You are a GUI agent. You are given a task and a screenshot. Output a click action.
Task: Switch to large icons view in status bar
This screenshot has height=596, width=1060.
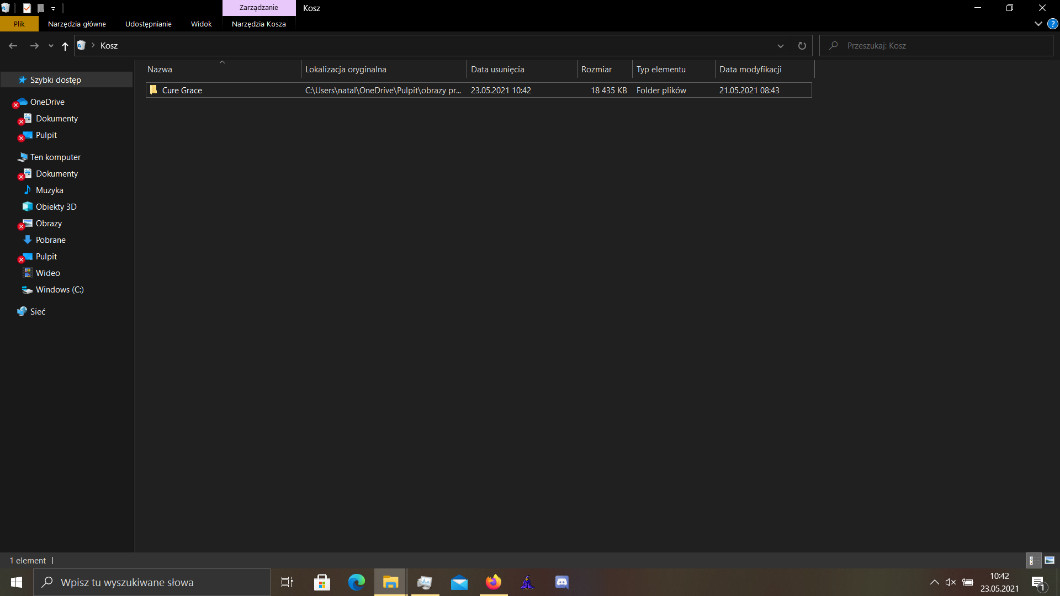click(x=1048, y=561)
